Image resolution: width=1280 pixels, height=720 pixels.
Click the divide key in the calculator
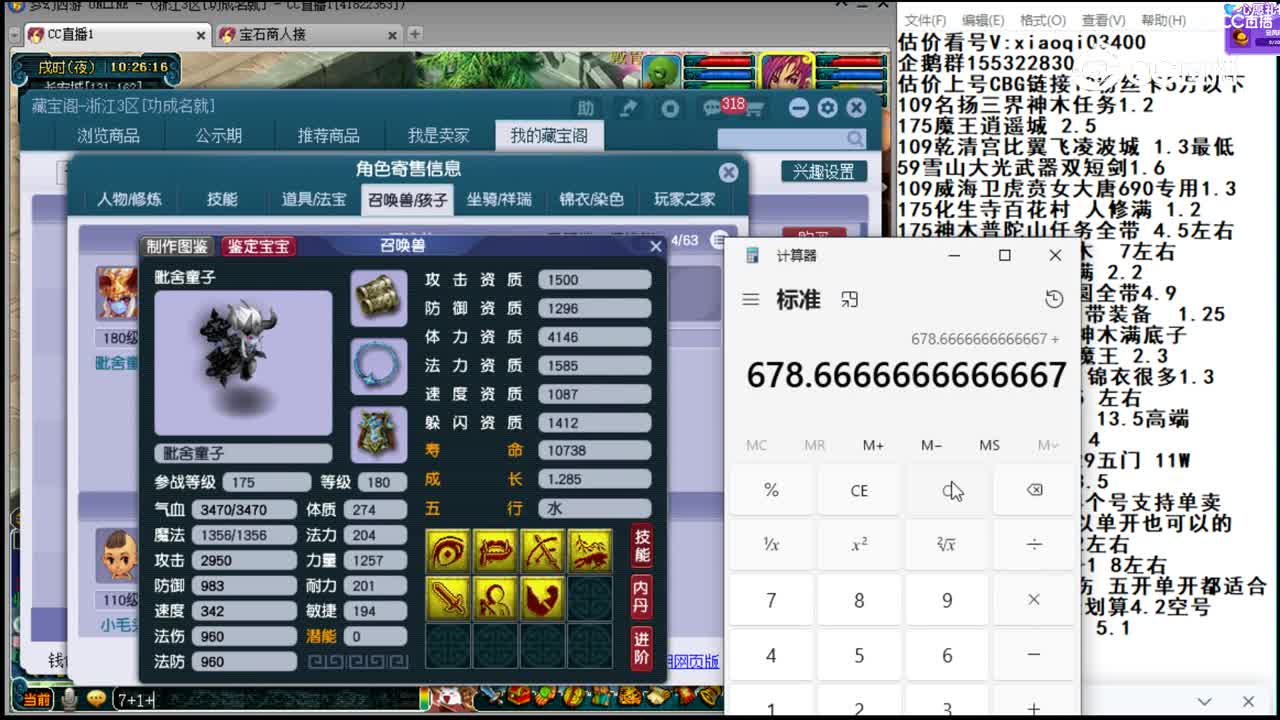[1034, 545]
